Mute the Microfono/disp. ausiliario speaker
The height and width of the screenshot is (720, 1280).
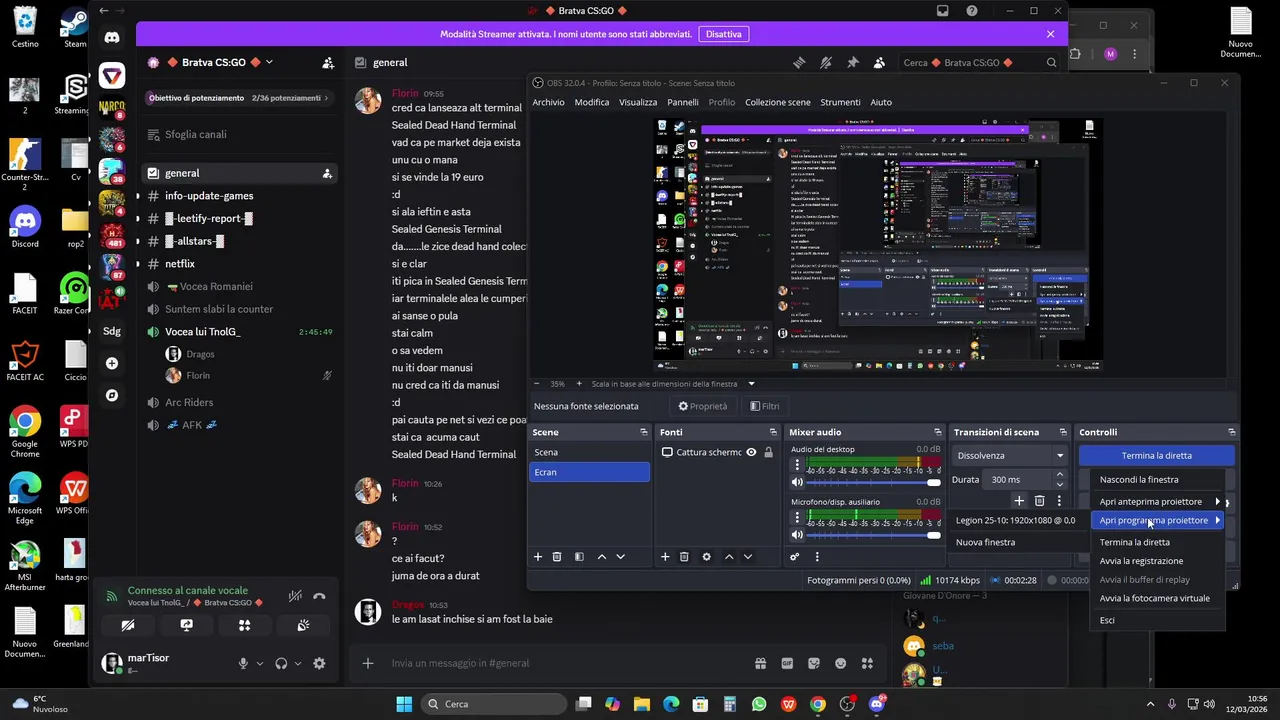(797, 535)
